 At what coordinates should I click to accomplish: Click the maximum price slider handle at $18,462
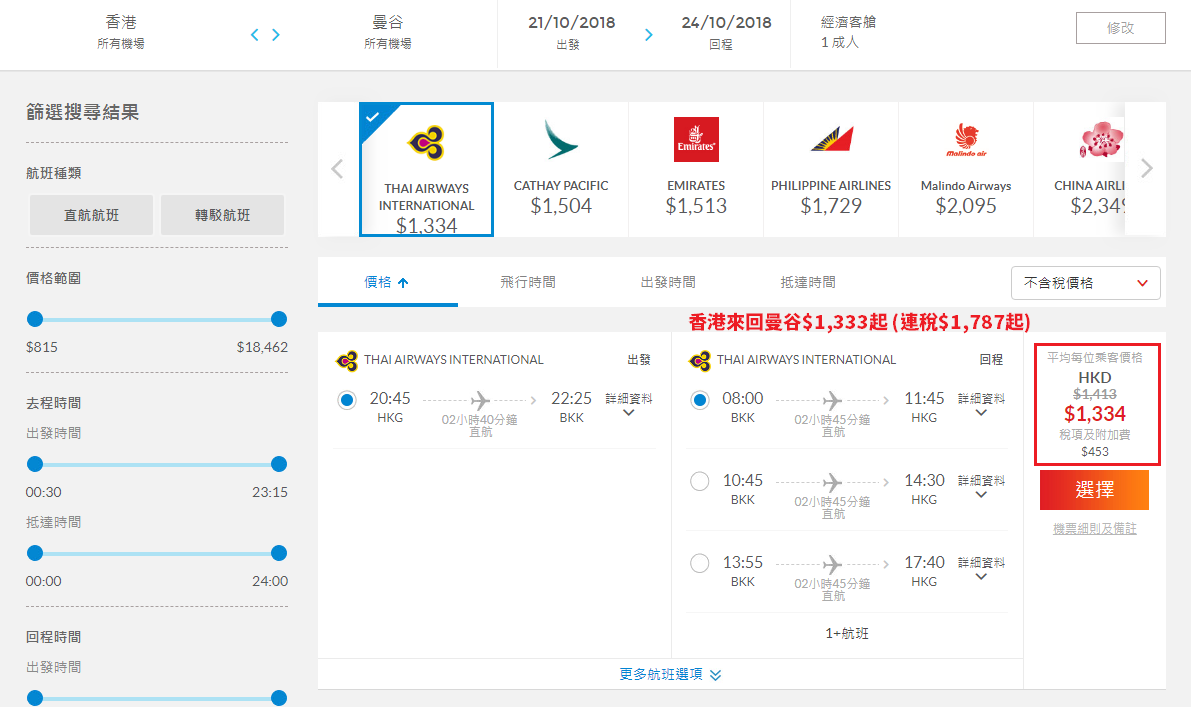tap(279, 319)
